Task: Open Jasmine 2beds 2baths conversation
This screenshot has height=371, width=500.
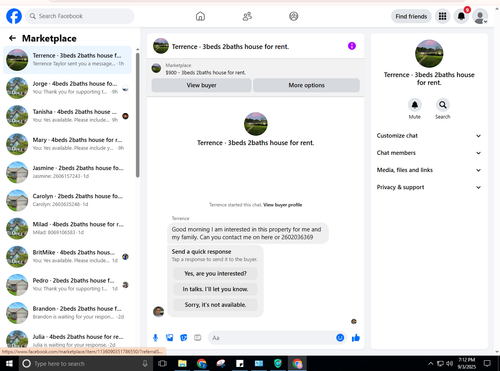Action: 67,172
